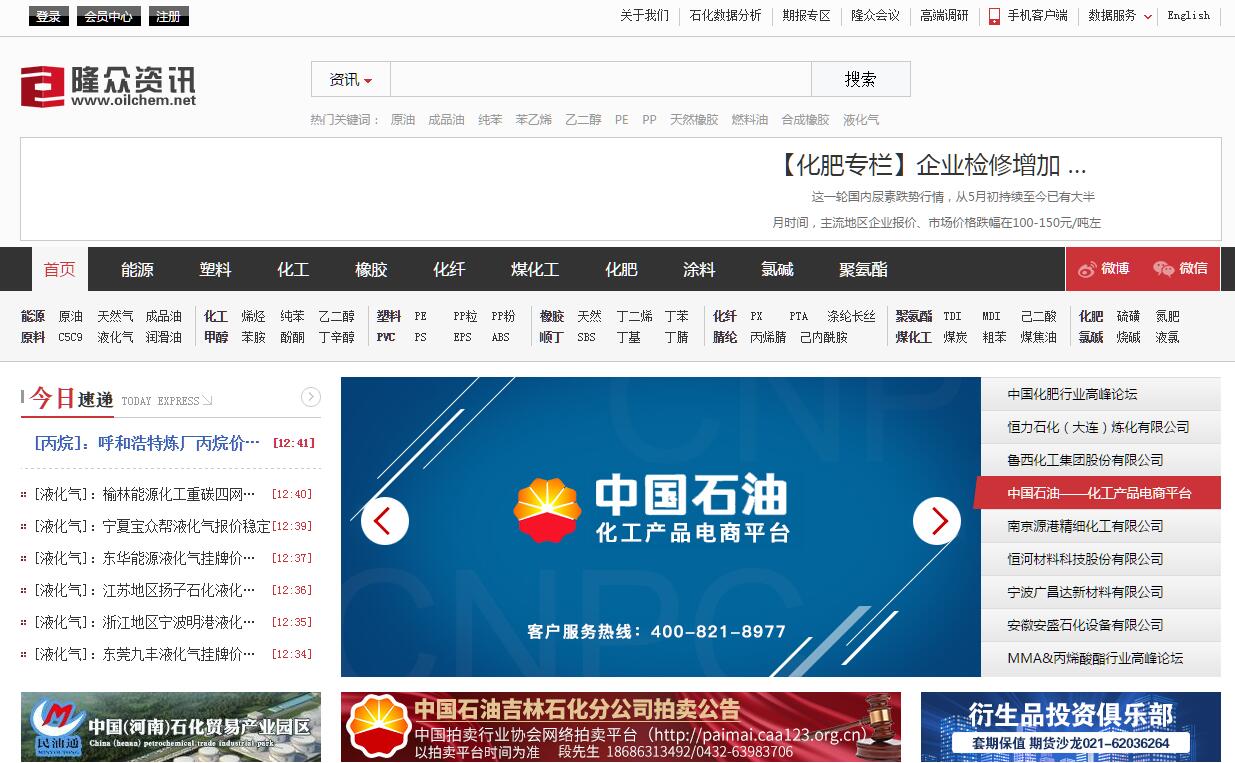Select the 首页 home tab
This screenshot has height=763, width=1235.
click(59, 270)
